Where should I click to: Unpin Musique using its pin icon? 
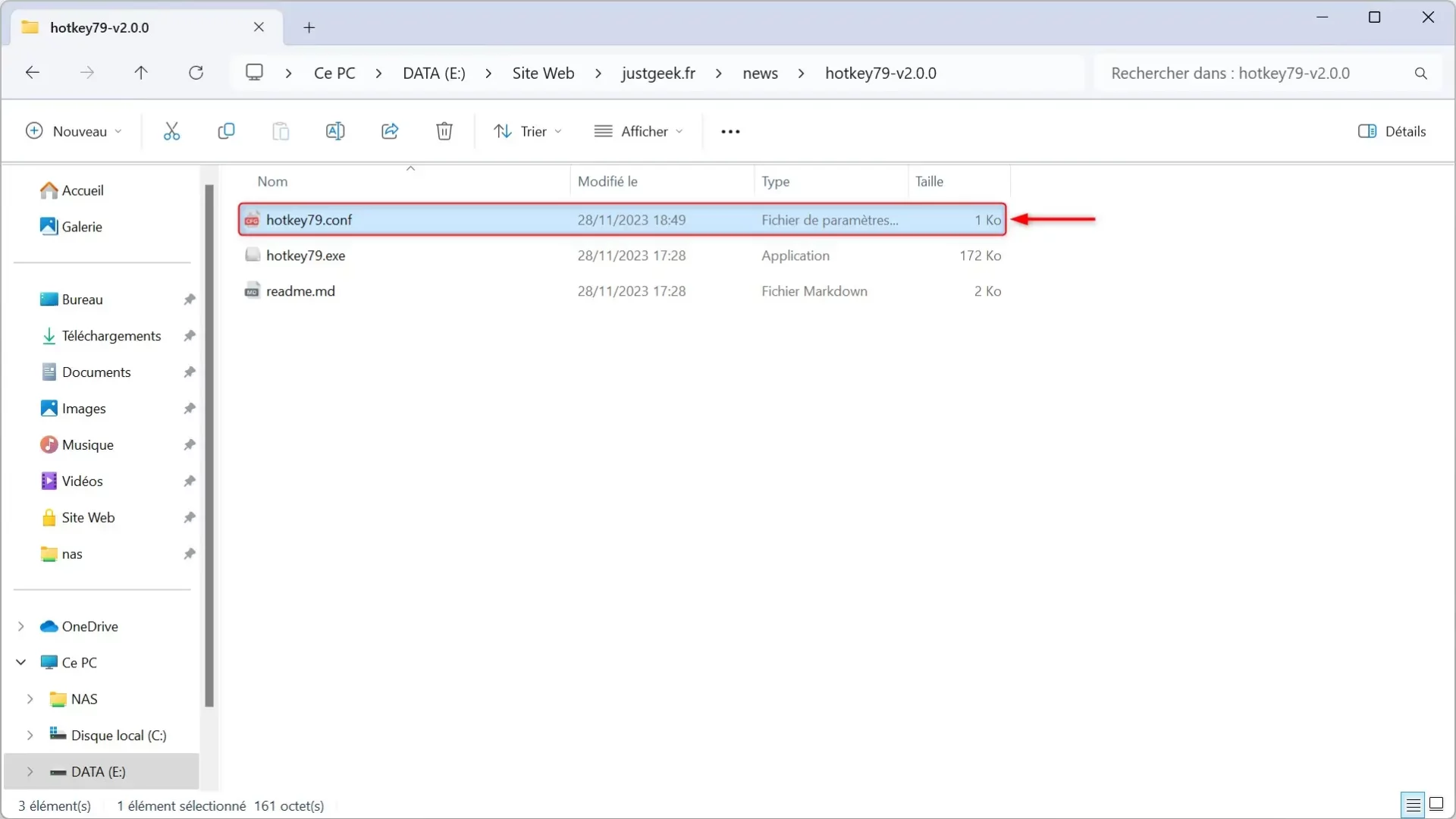coord(190,445)
